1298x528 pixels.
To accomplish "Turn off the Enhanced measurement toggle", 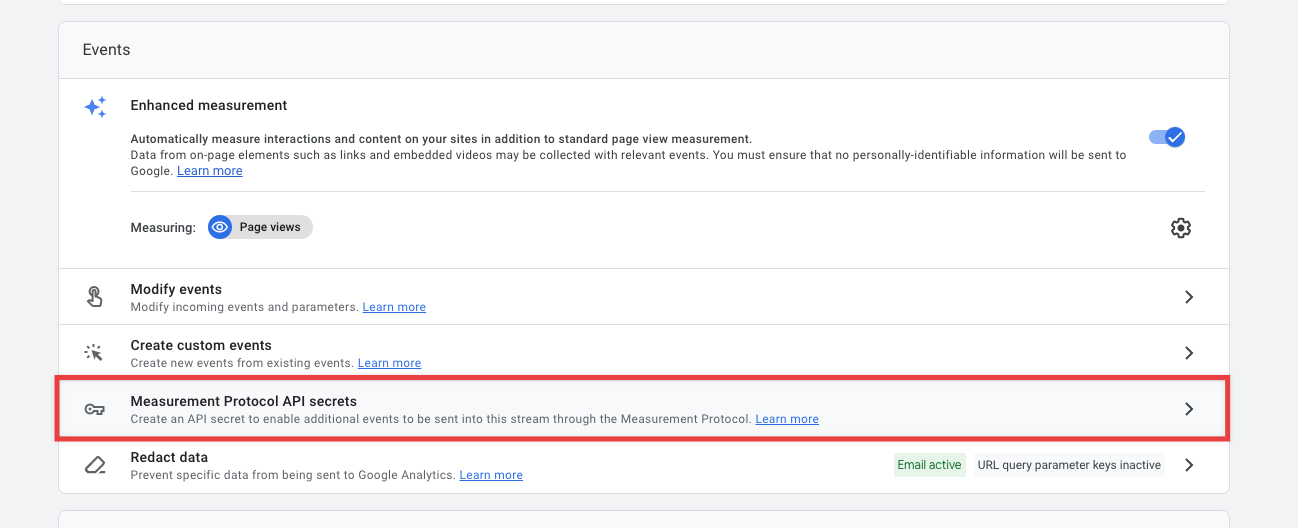I will coord(1166,137).
